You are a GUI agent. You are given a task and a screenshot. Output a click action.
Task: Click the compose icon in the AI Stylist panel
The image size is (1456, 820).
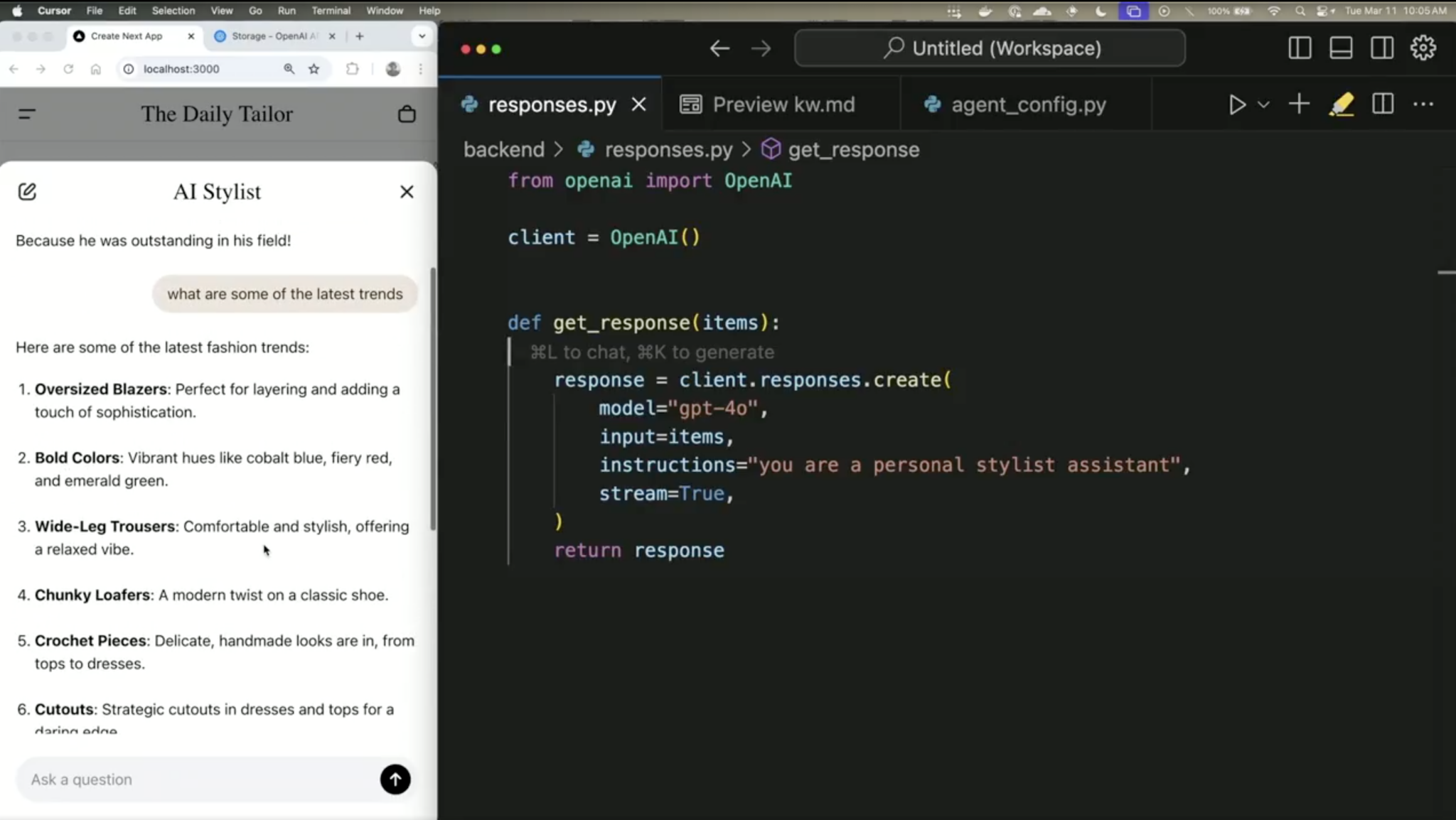point(27,191)
